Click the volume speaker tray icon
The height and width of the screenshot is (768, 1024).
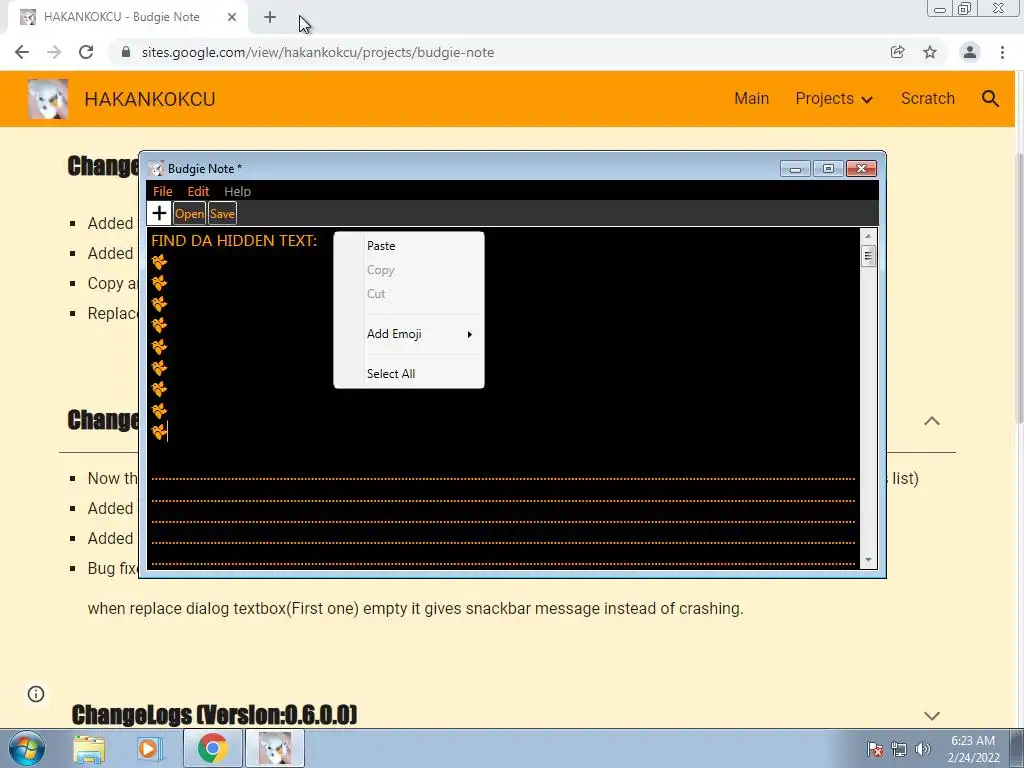pos(922,749)
